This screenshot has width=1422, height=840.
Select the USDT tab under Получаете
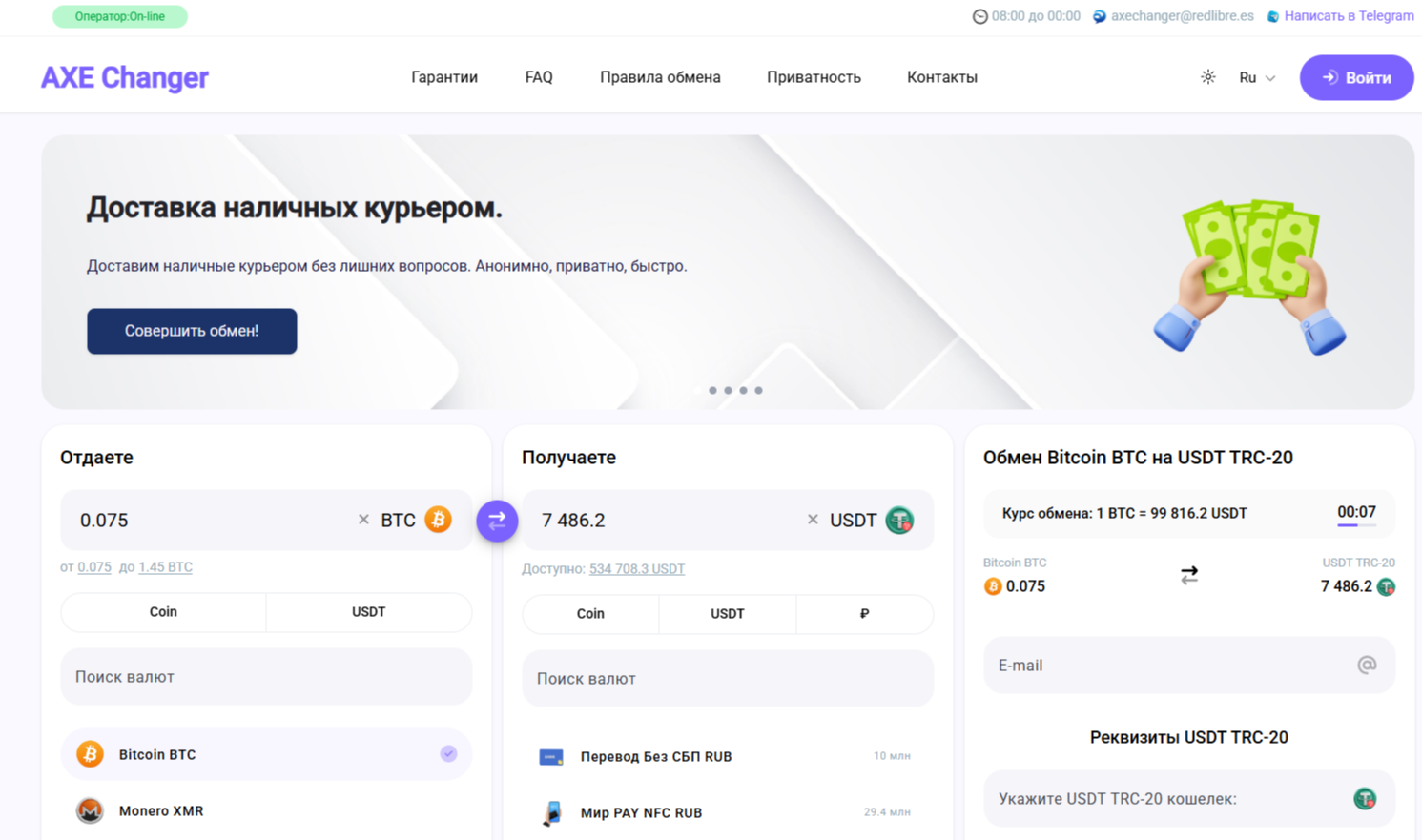click(x=728, y=614)
